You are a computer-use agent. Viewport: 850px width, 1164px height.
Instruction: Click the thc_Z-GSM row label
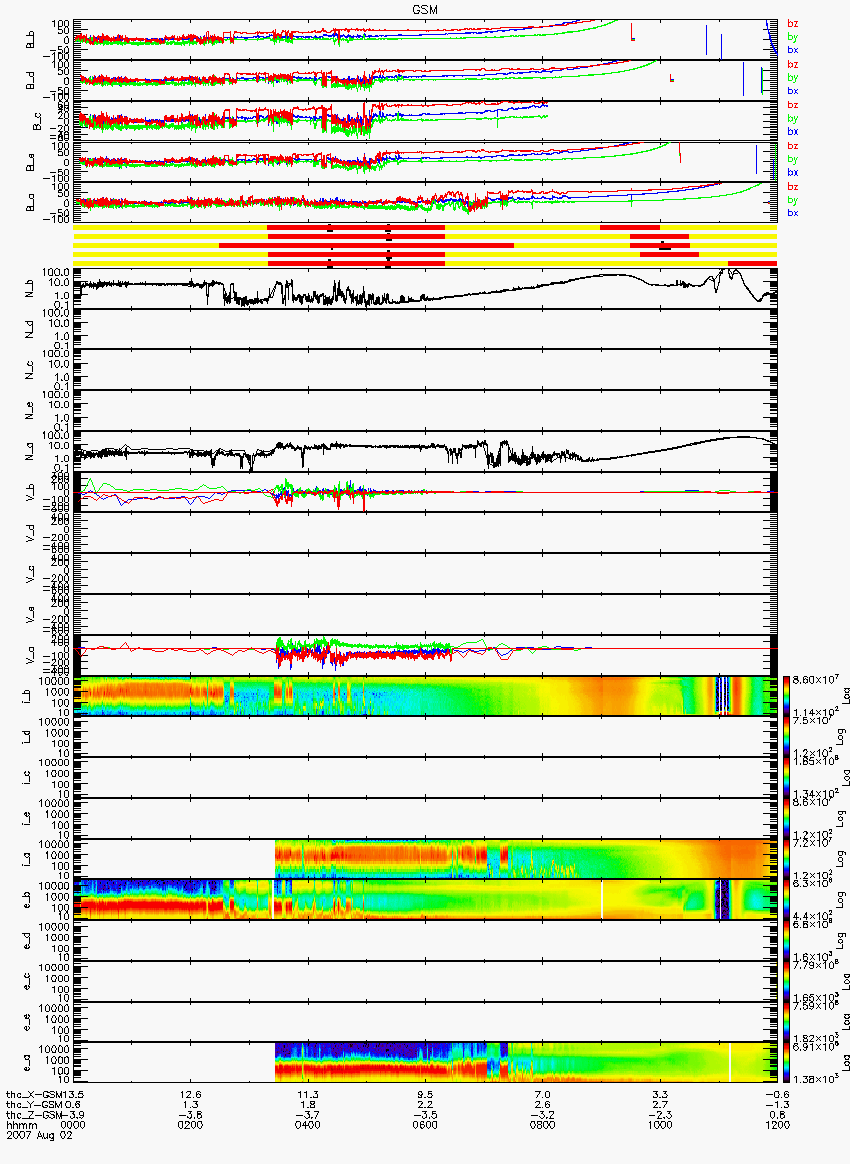(36, 1115)
